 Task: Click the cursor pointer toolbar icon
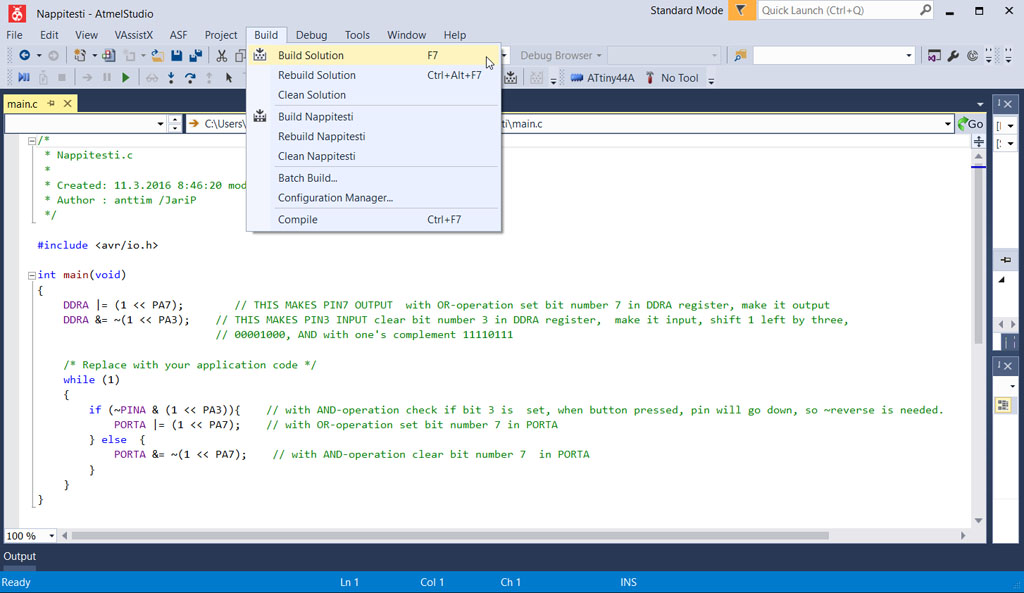click(x=229, y=78)
